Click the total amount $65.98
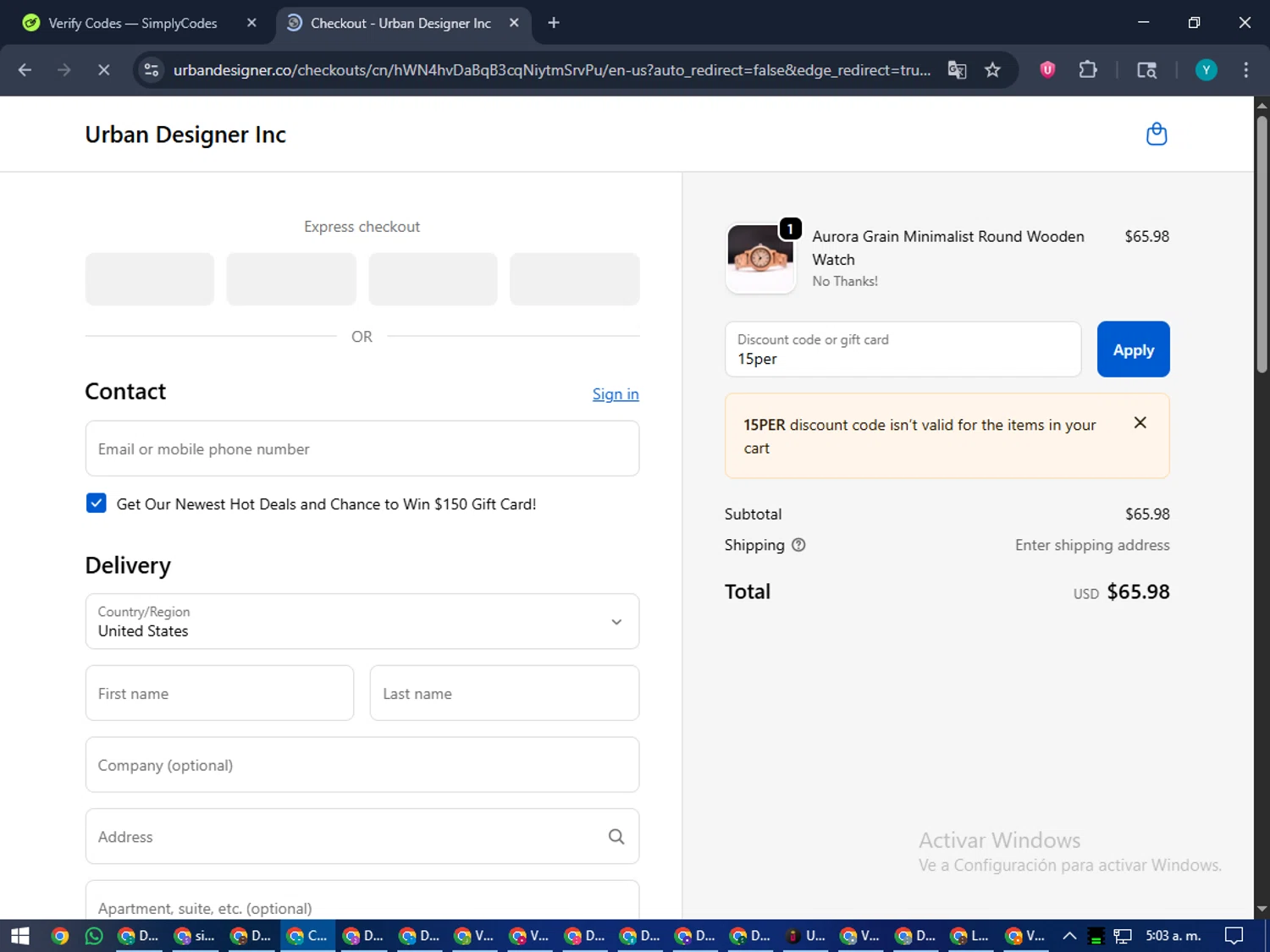This screenshot has width=1270, height=952. [x=1138, y=592]
